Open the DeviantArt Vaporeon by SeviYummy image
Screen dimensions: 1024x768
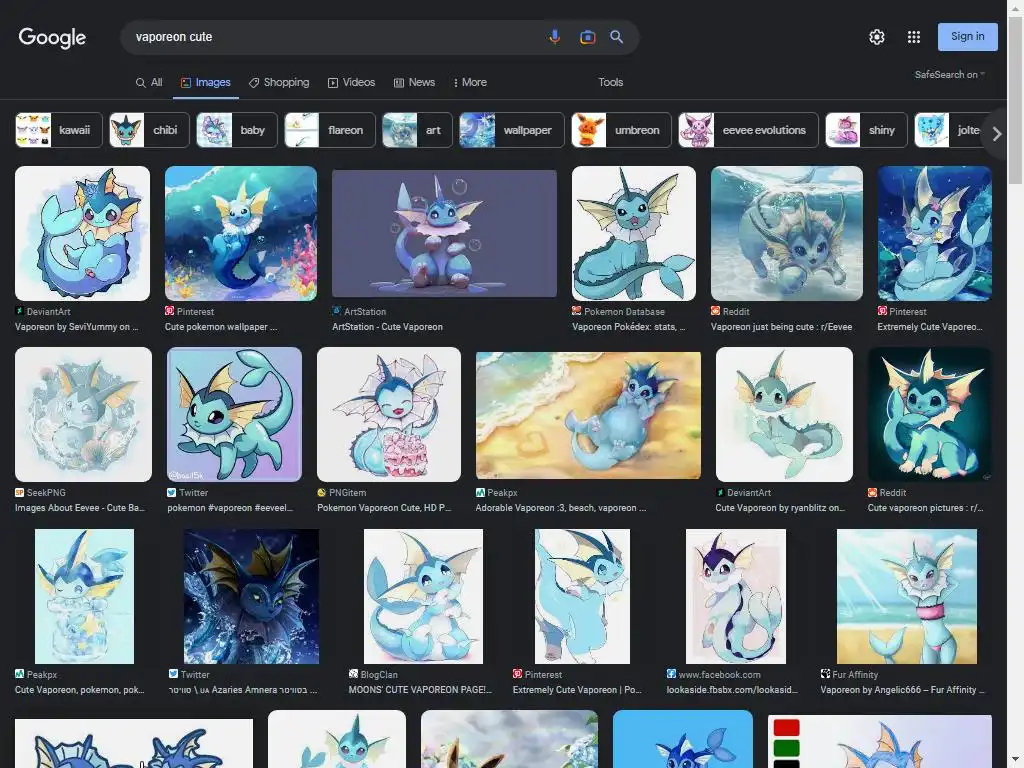click(82, 233)
